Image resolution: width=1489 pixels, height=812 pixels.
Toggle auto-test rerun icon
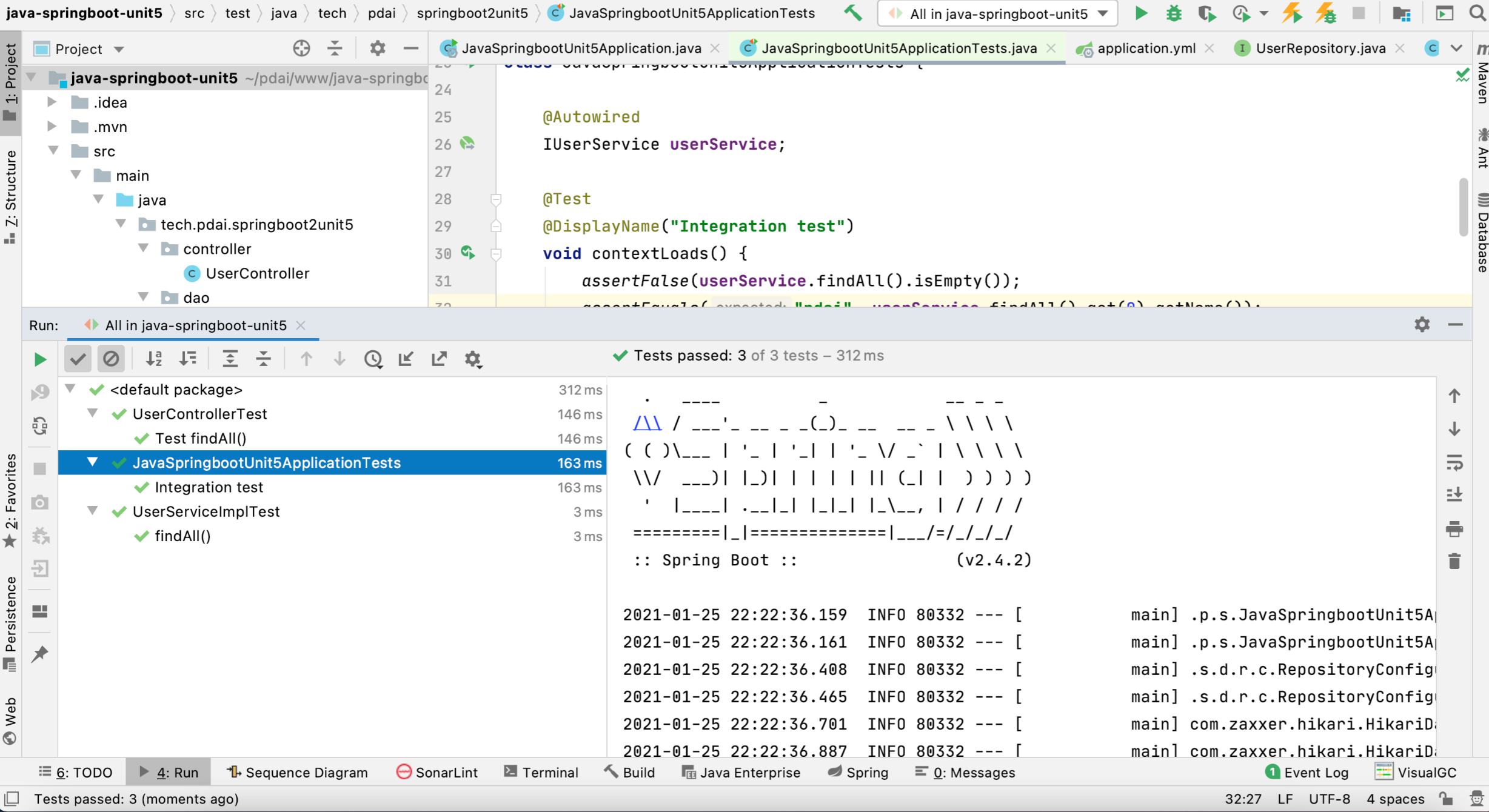[40, 426]
